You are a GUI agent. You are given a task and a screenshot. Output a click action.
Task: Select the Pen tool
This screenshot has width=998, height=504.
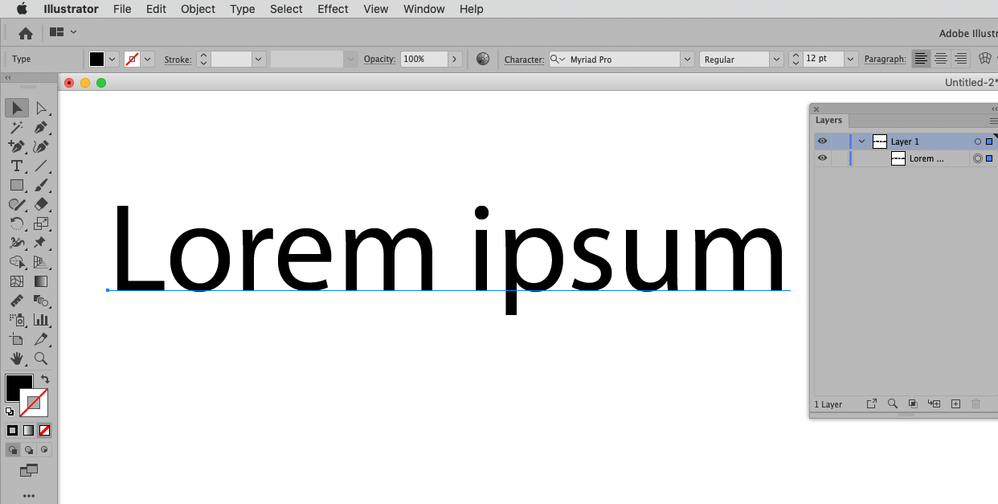click(41, 128)
